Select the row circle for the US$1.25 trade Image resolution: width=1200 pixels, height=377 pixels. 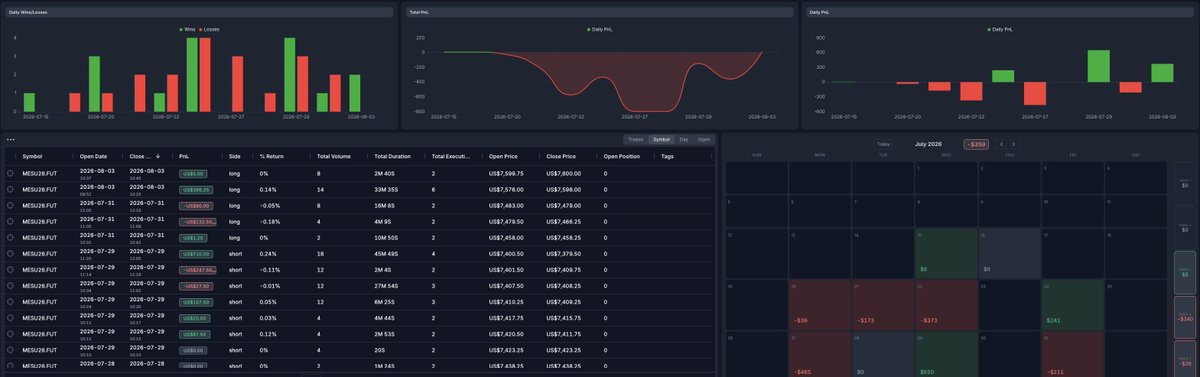(10, 237)
